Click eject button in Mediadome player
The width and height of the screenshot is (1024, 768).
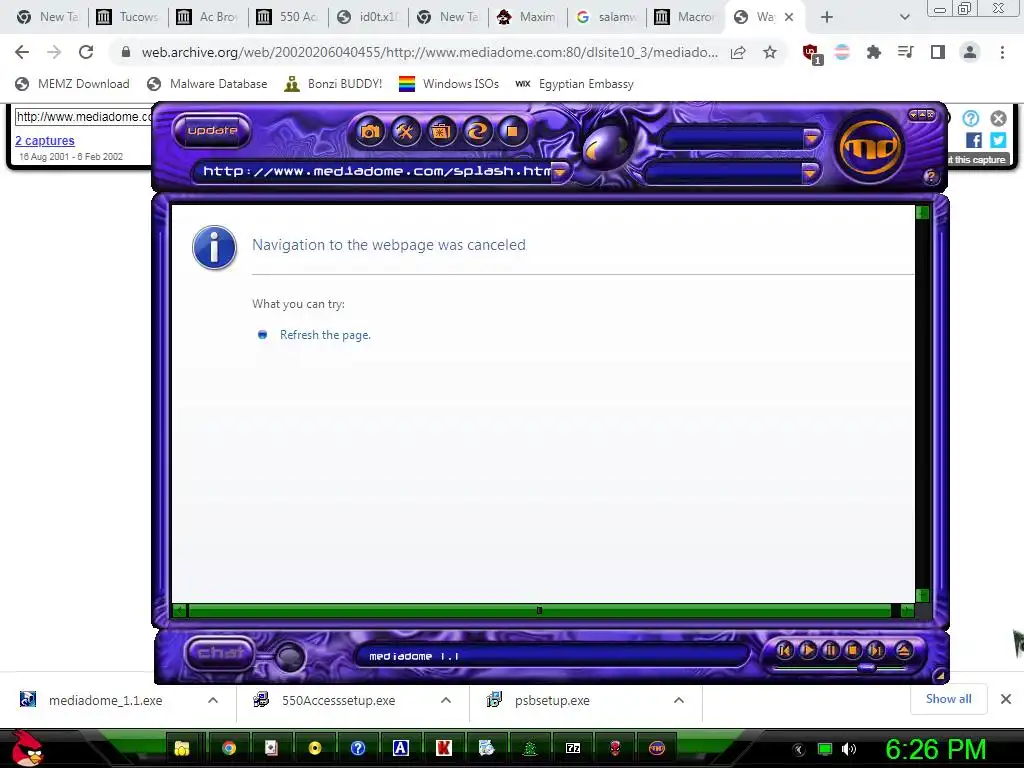[x=904, y=650]
